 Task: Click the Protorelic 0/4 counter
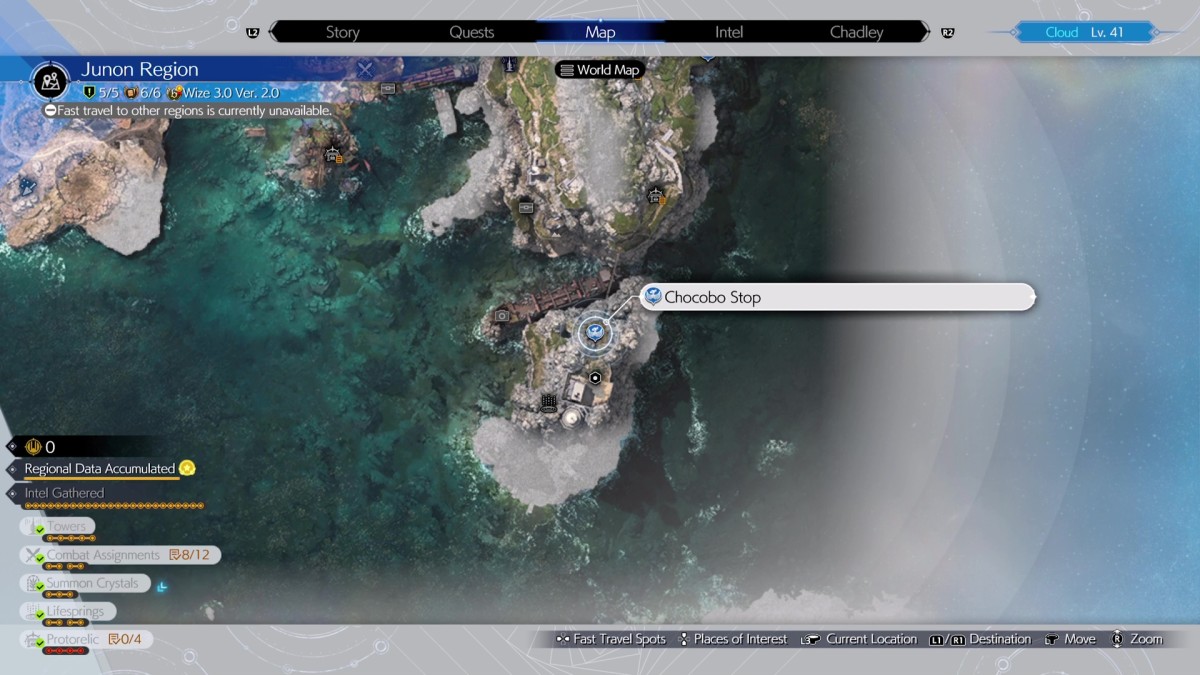126,639
